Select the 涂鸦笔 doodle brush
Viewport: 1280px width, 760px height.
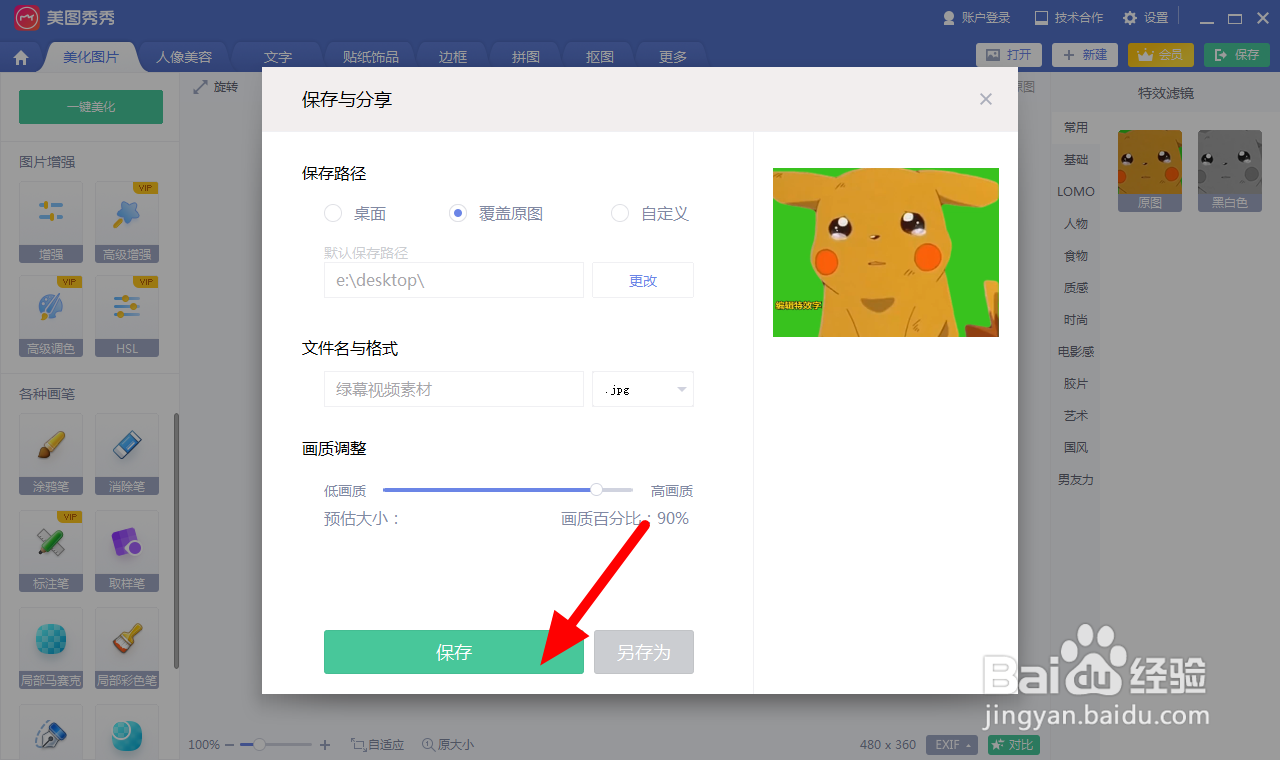tap(51, 455)
